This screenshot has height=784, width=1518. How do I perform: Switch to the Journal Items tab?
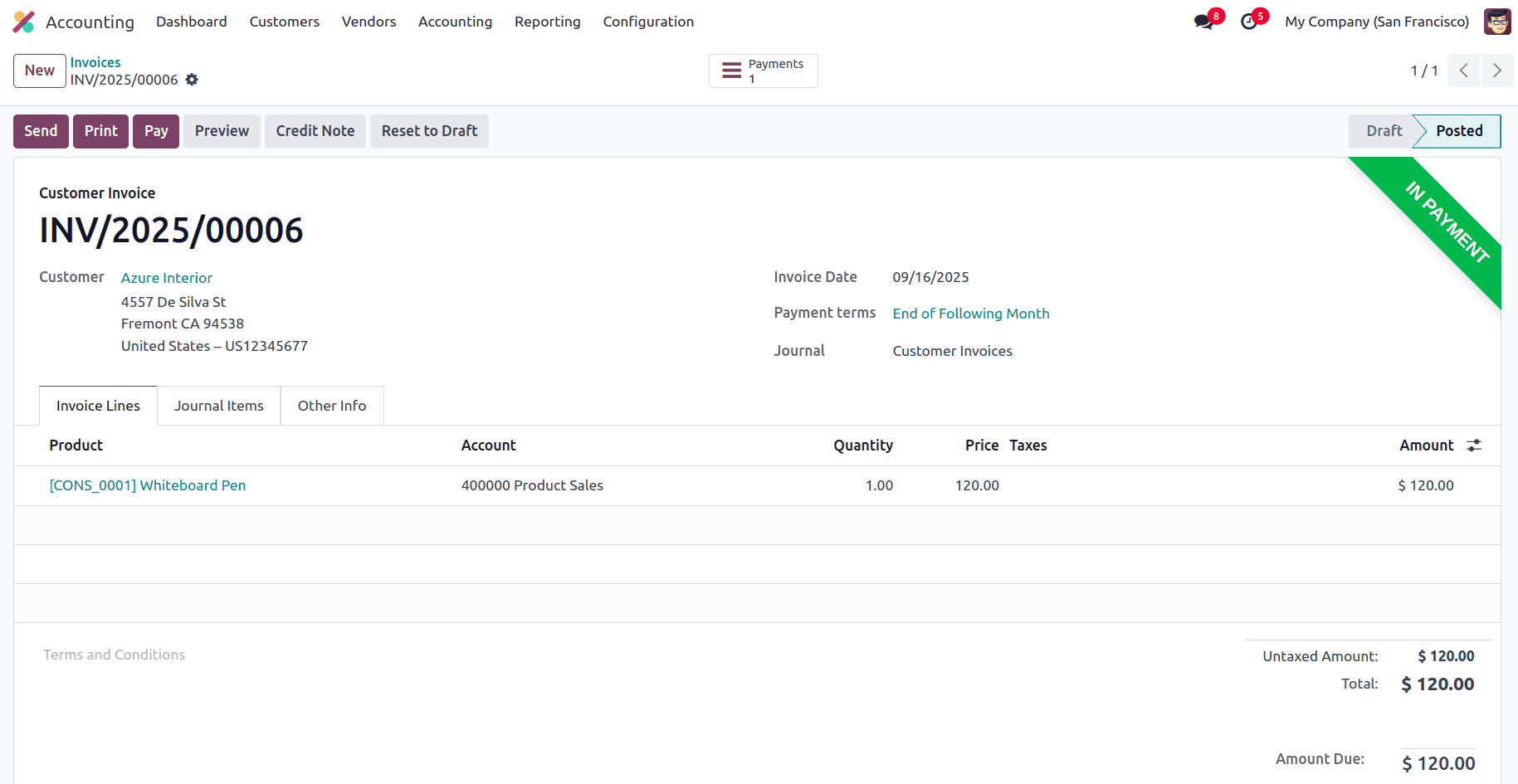tap(218, 406)
